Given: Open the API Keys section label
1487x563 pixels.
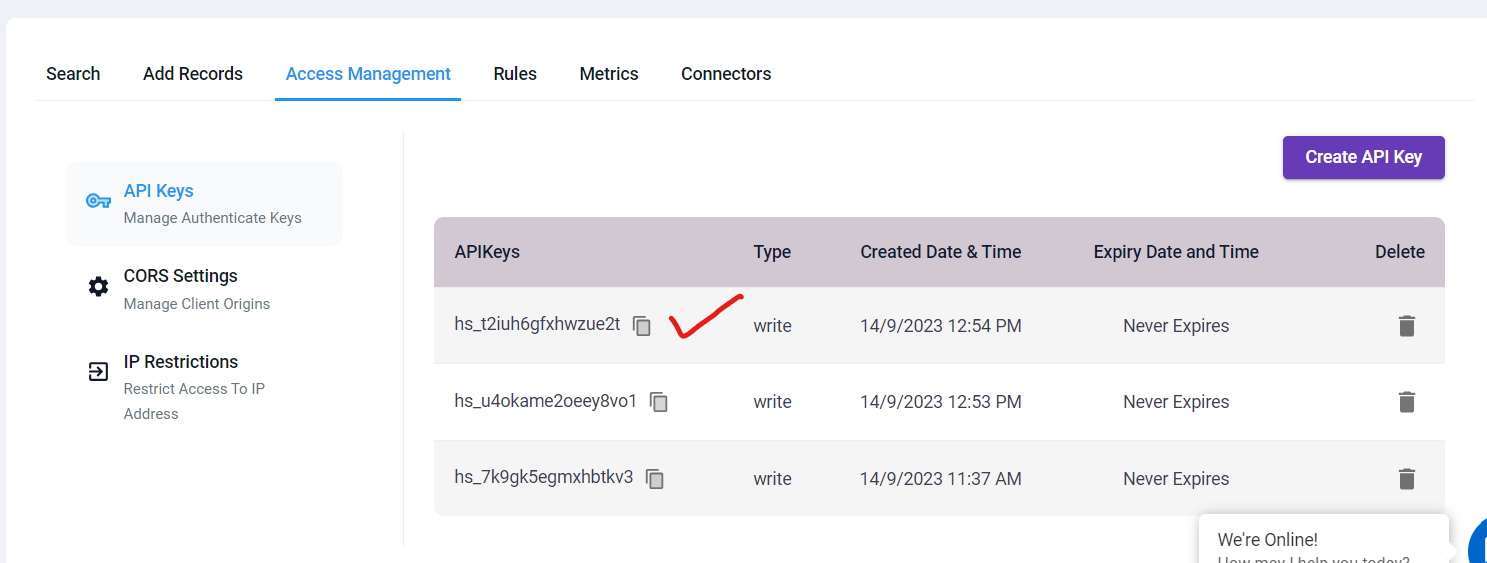Looking at the screenshot, I should 159,191.
